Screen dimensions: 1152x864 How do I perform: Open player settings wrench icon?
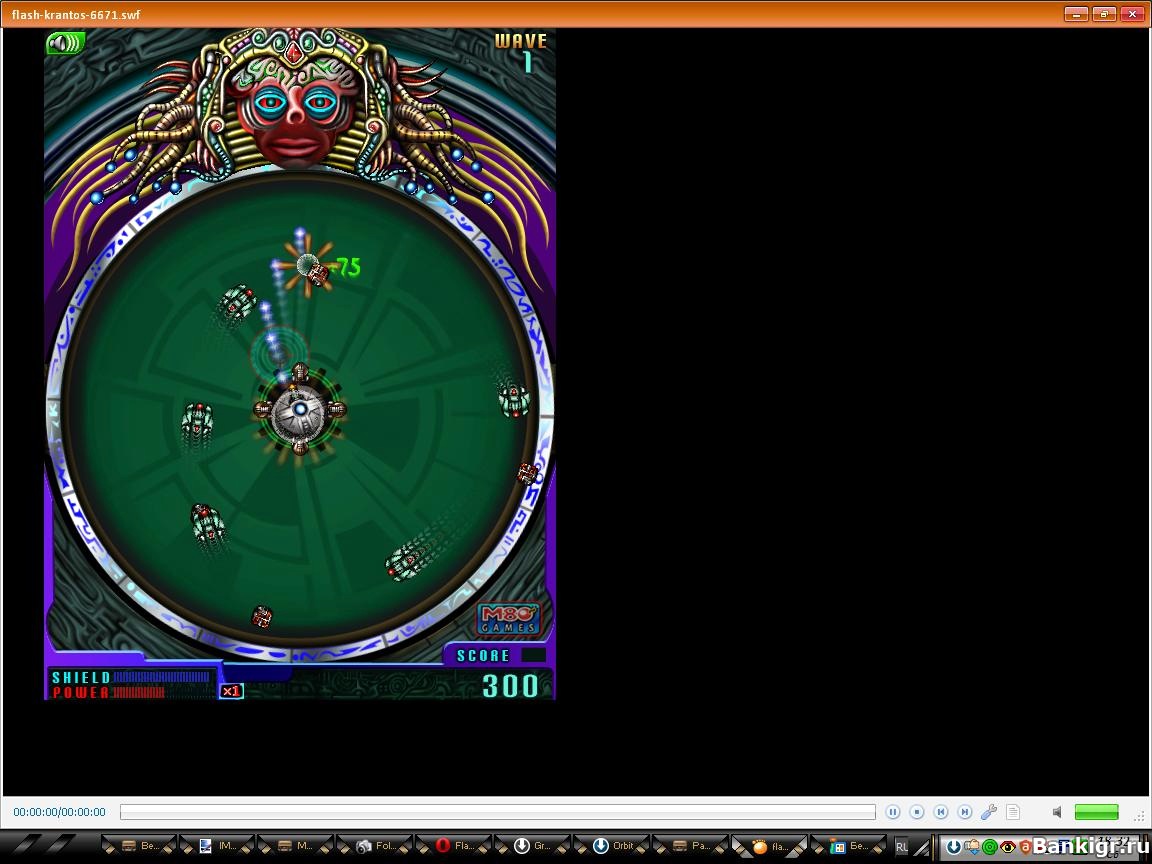click(989, 812)
